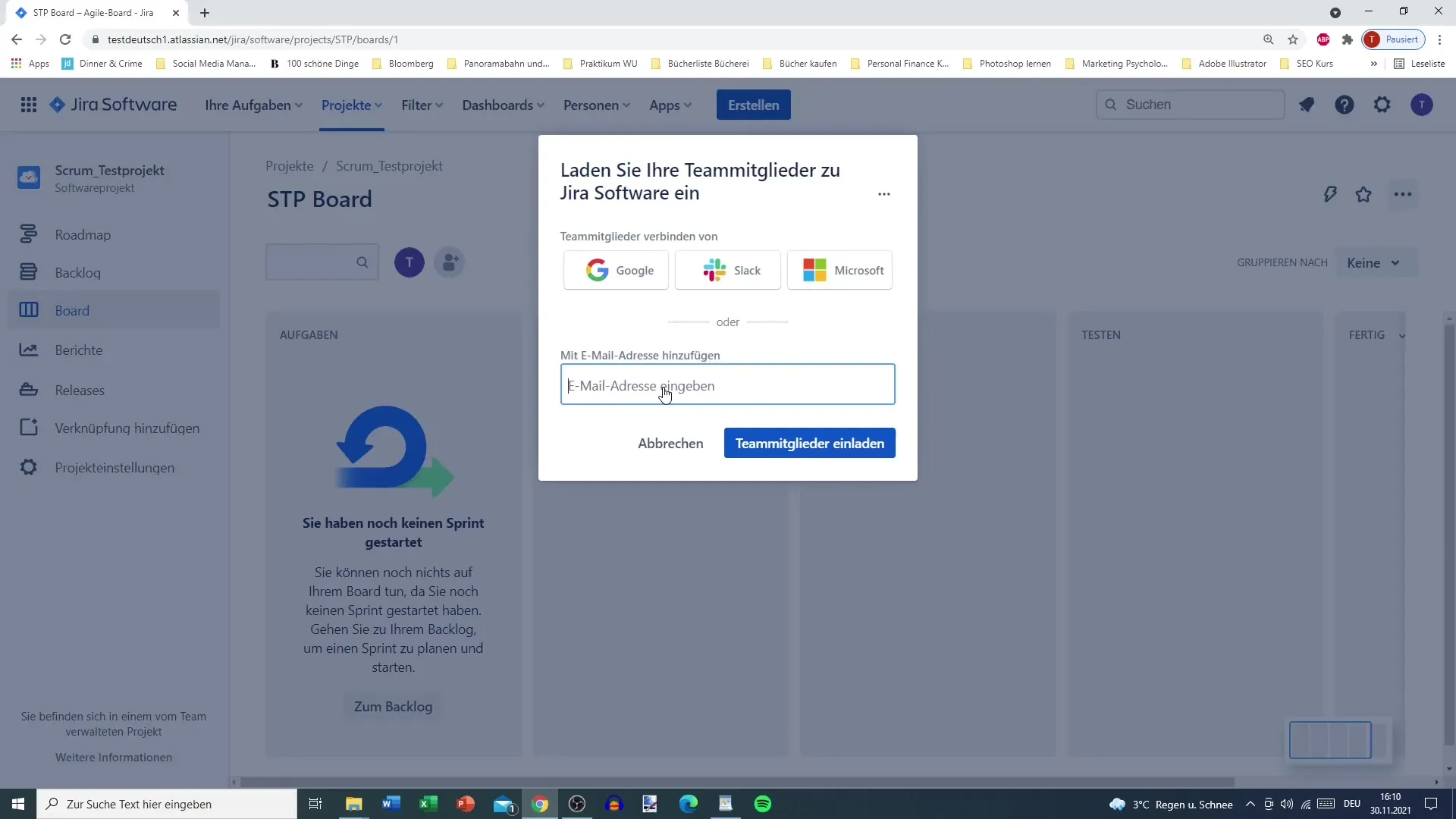Click the Jira Software home icon
The height and width of the screenshot is (819, 1456).
pos(58,104)
